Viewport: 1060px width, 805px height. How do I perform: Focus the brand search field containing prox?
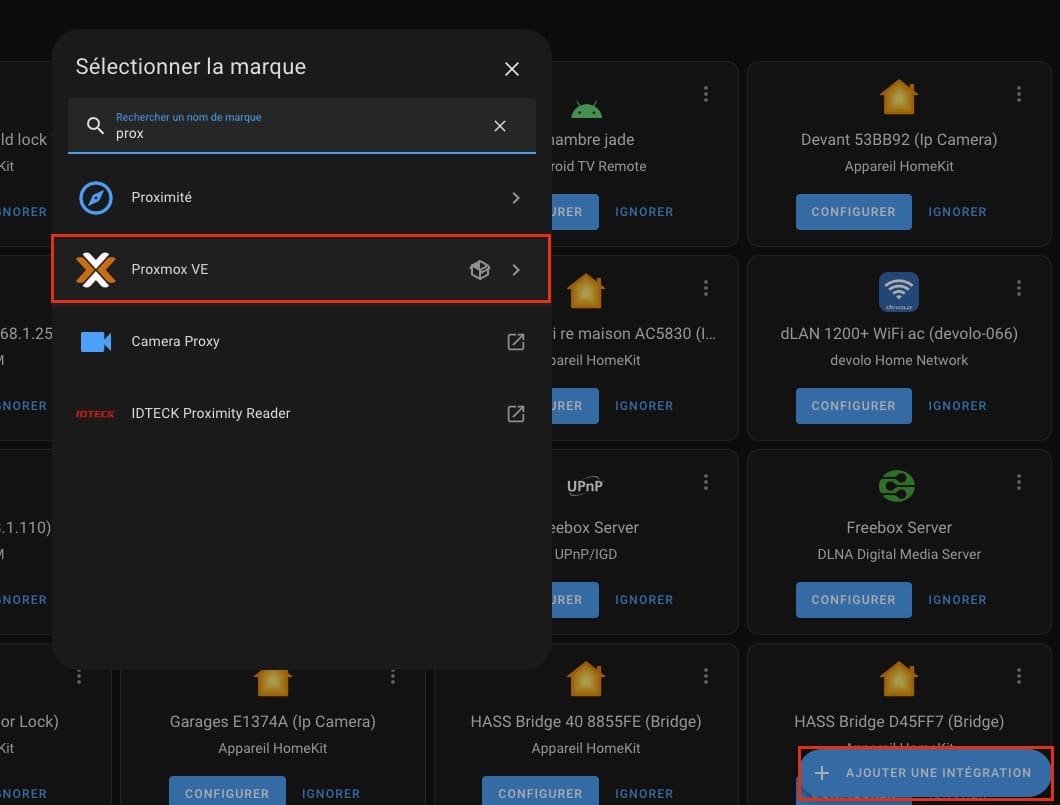[302, 126]
